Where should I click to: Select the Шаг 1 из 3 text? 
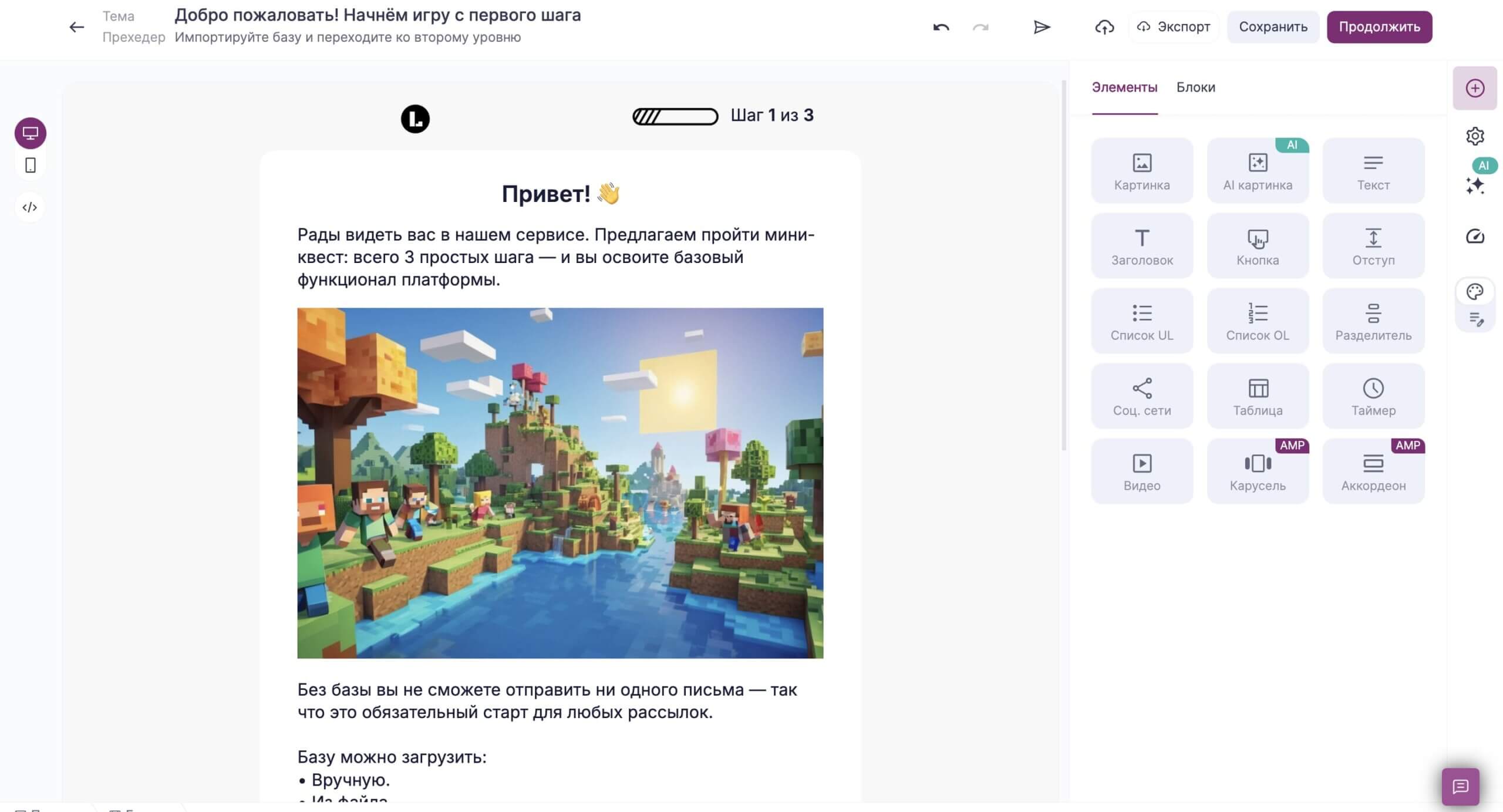pos(772,115)
